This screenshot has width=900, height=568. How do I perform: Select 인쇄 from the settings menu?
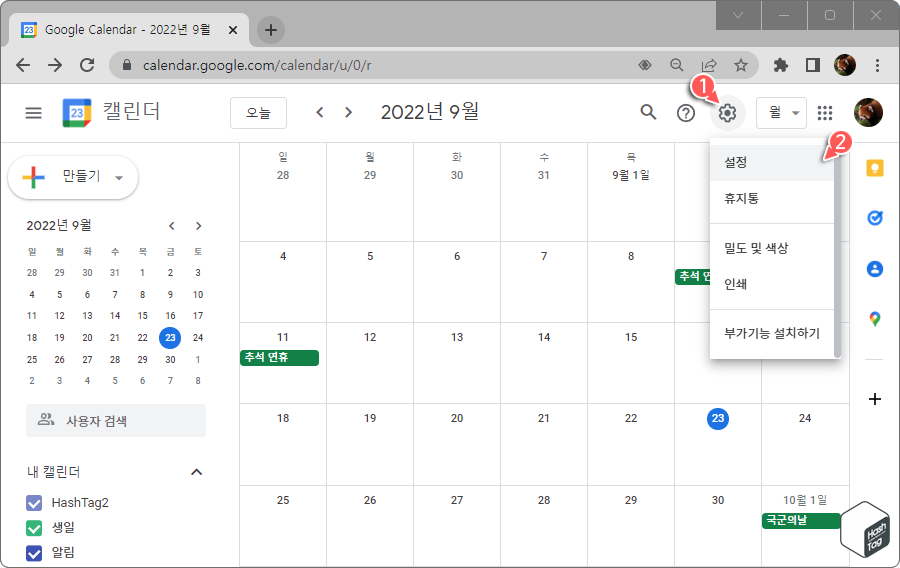click(771, 284)
